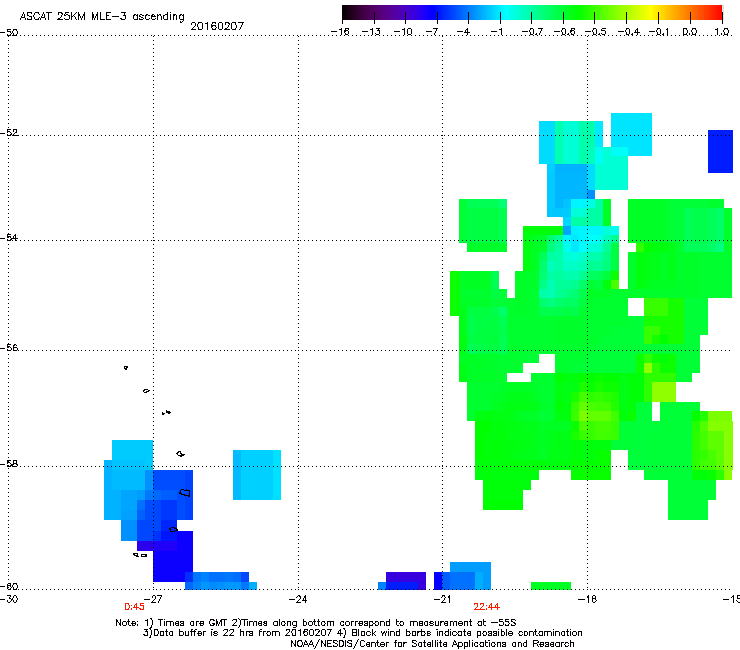Click the color bar tick label '1.0'
Viewport: 740px width, 650px height.
(722, 32)
